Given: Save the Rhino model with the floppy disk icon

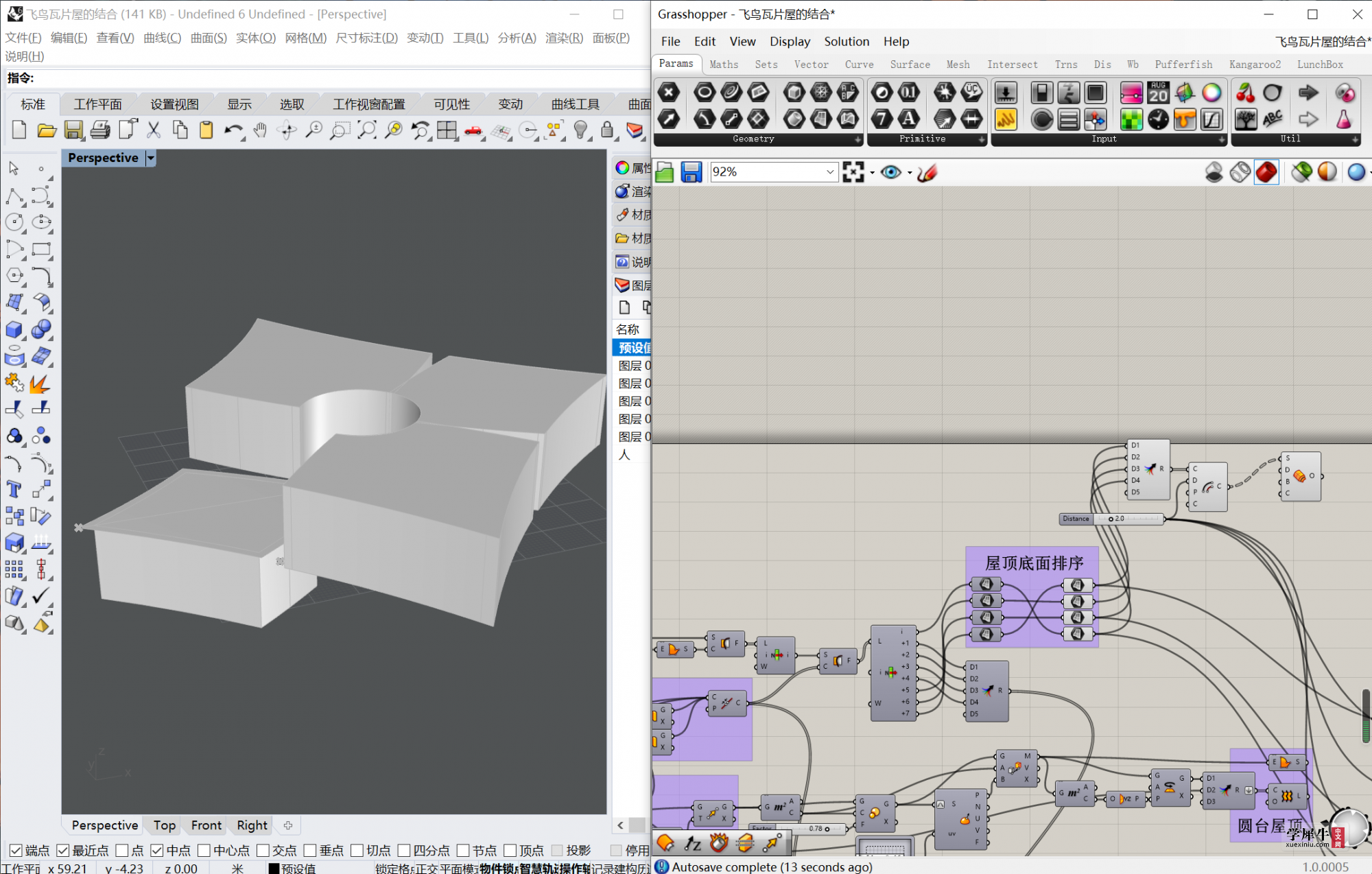Looking at the screenshot, I should coord(73,130).
